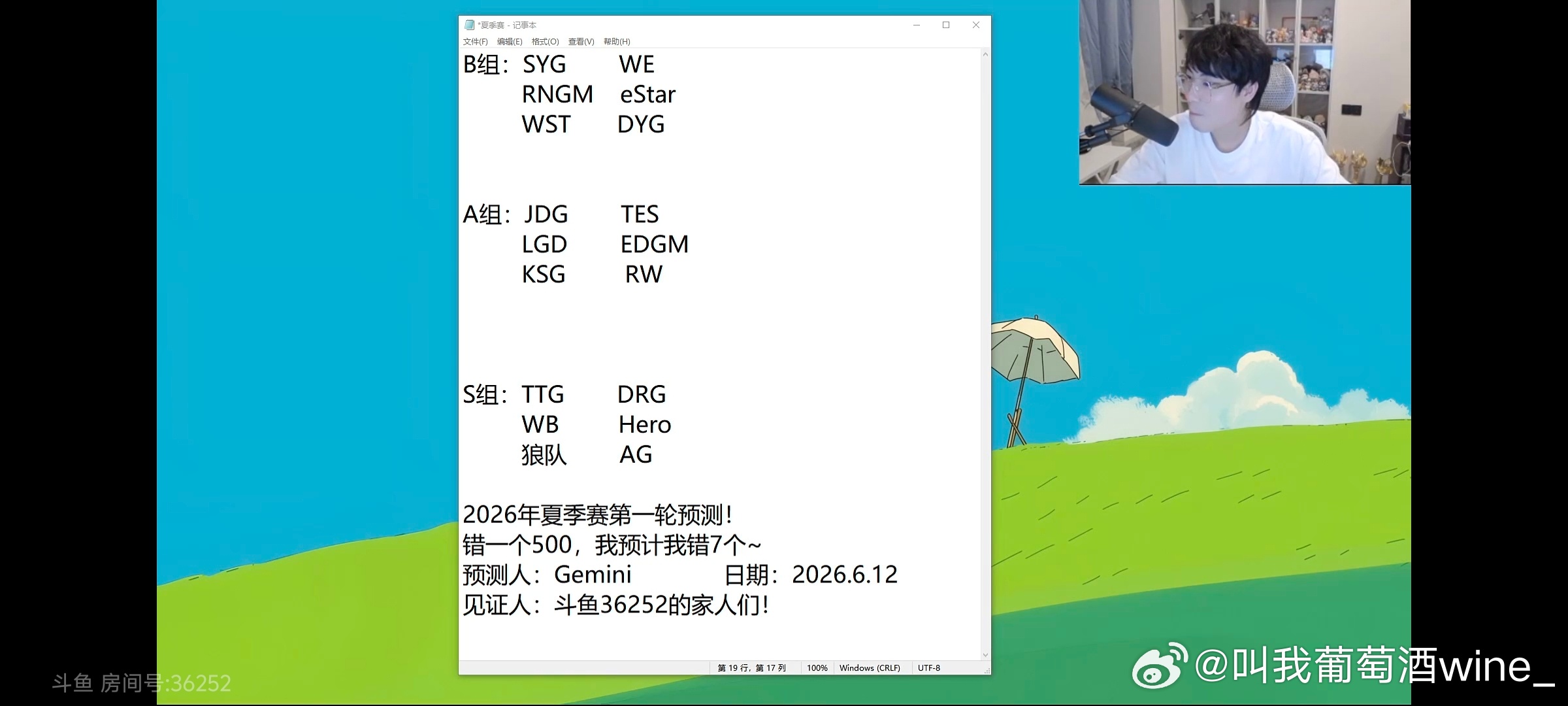Viewport: 1568px width, 706px height.
Task: Open the 查看(V) menu
Action: pos(581,42)
